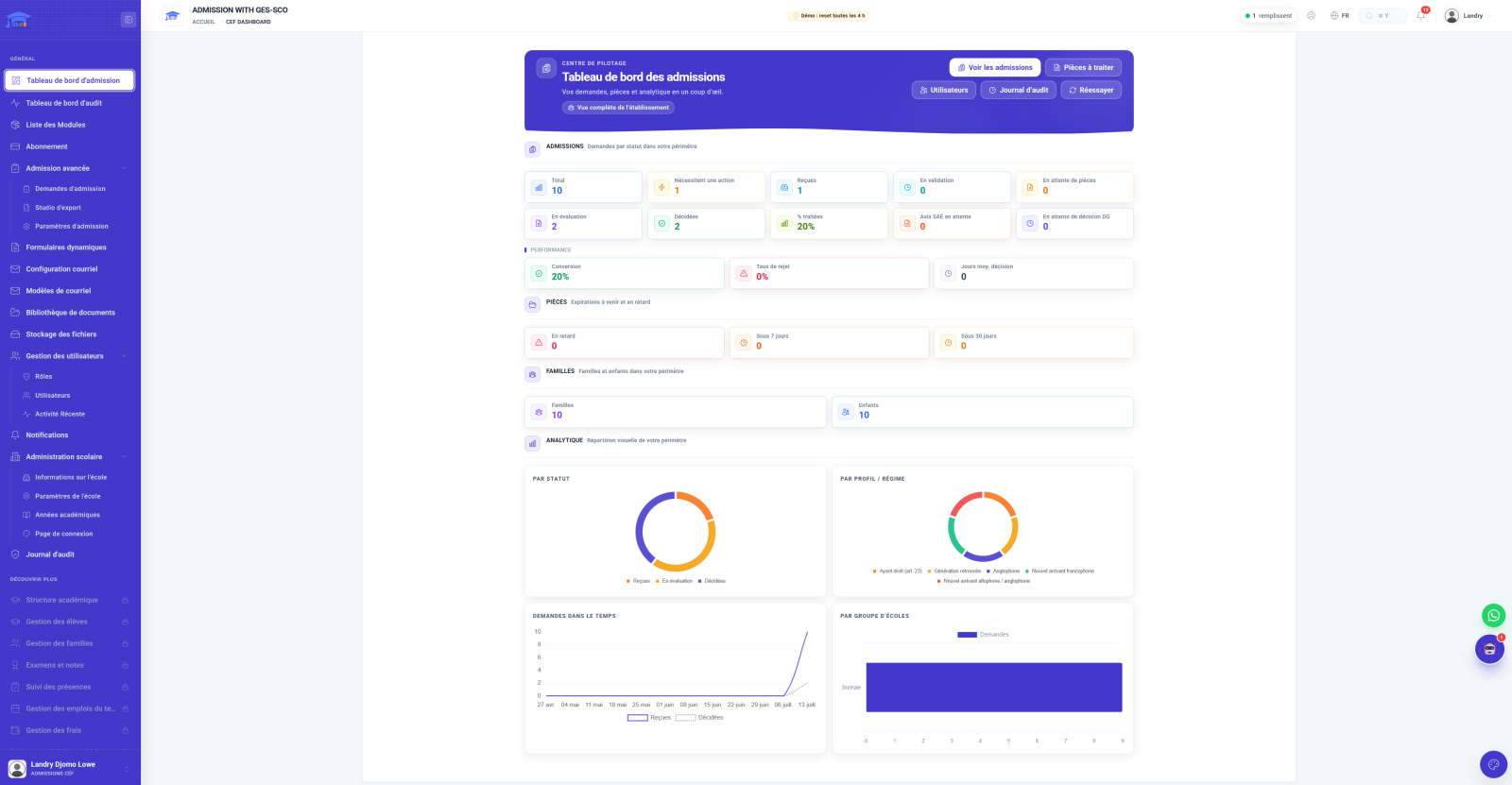Click the Abonnement card icon
Viewport: 1512px width, 785px height.
(x=15, y=146)
